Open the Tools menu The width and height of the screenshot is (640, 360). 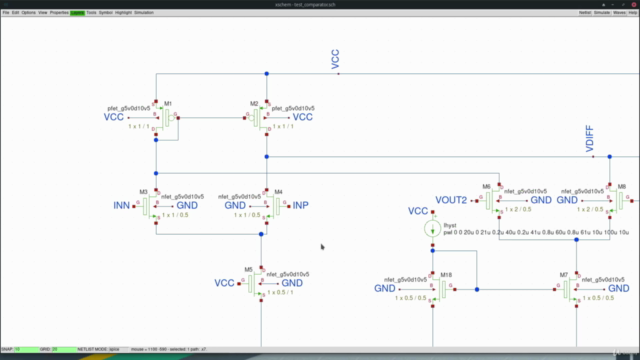click(91, 13)
